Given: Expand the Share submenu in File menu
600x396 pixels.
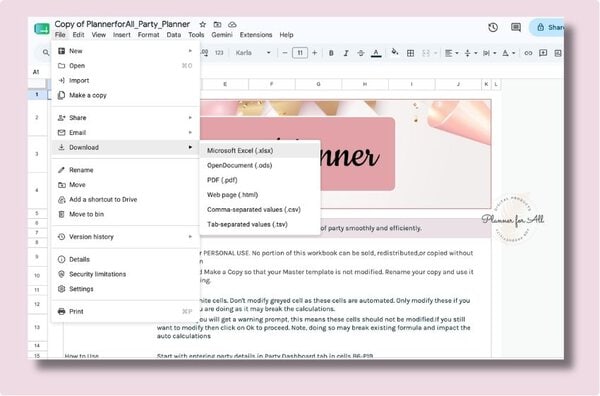Looking at the screenshot, I should (x=125, y=118).
